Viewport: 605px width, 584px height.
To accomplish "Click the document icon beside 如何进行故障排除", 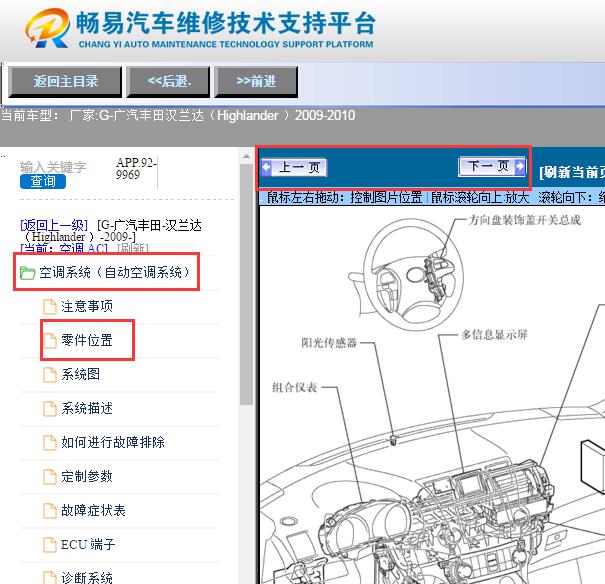I will (x=49, y=442).
